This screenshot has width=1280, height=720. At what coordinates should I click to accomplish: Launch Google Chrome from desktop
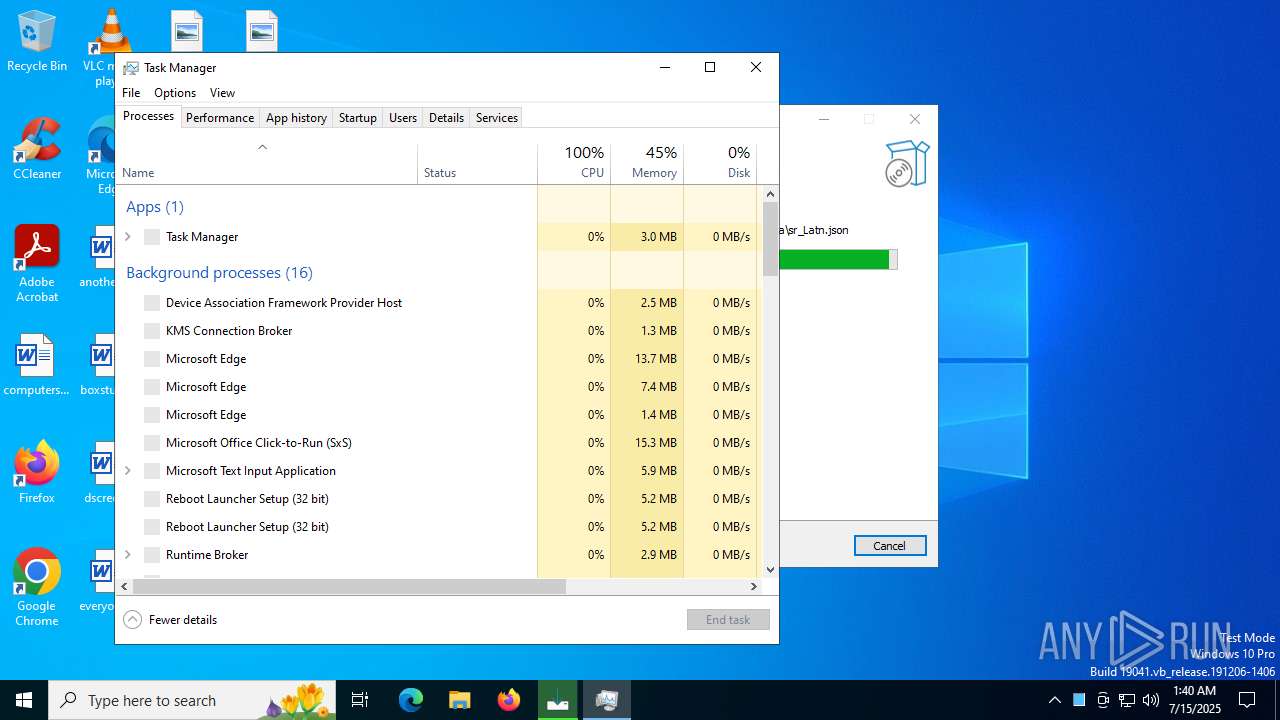(x=37, y=588)
